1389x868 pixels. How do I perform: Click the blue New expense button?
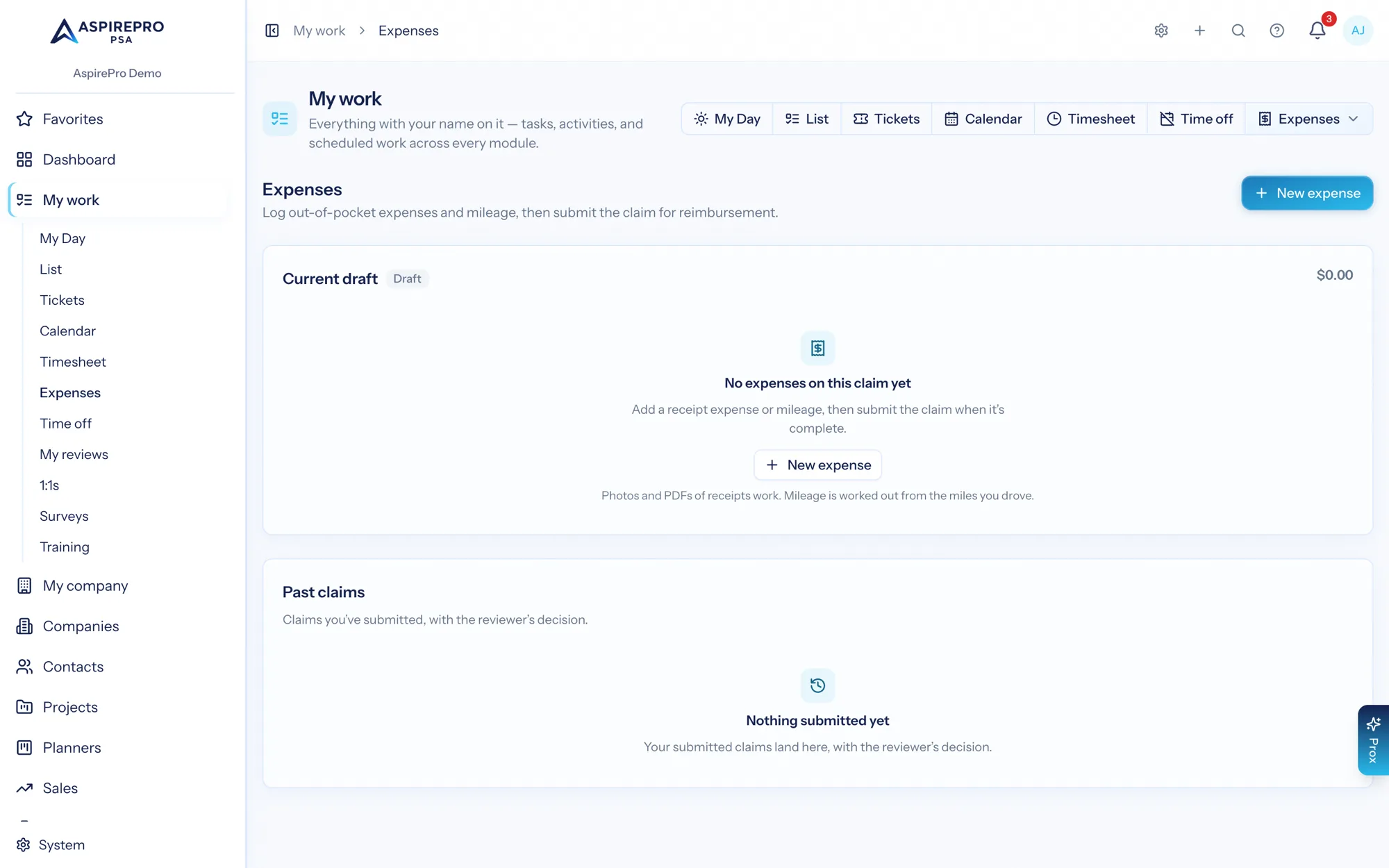[1307, 193]
